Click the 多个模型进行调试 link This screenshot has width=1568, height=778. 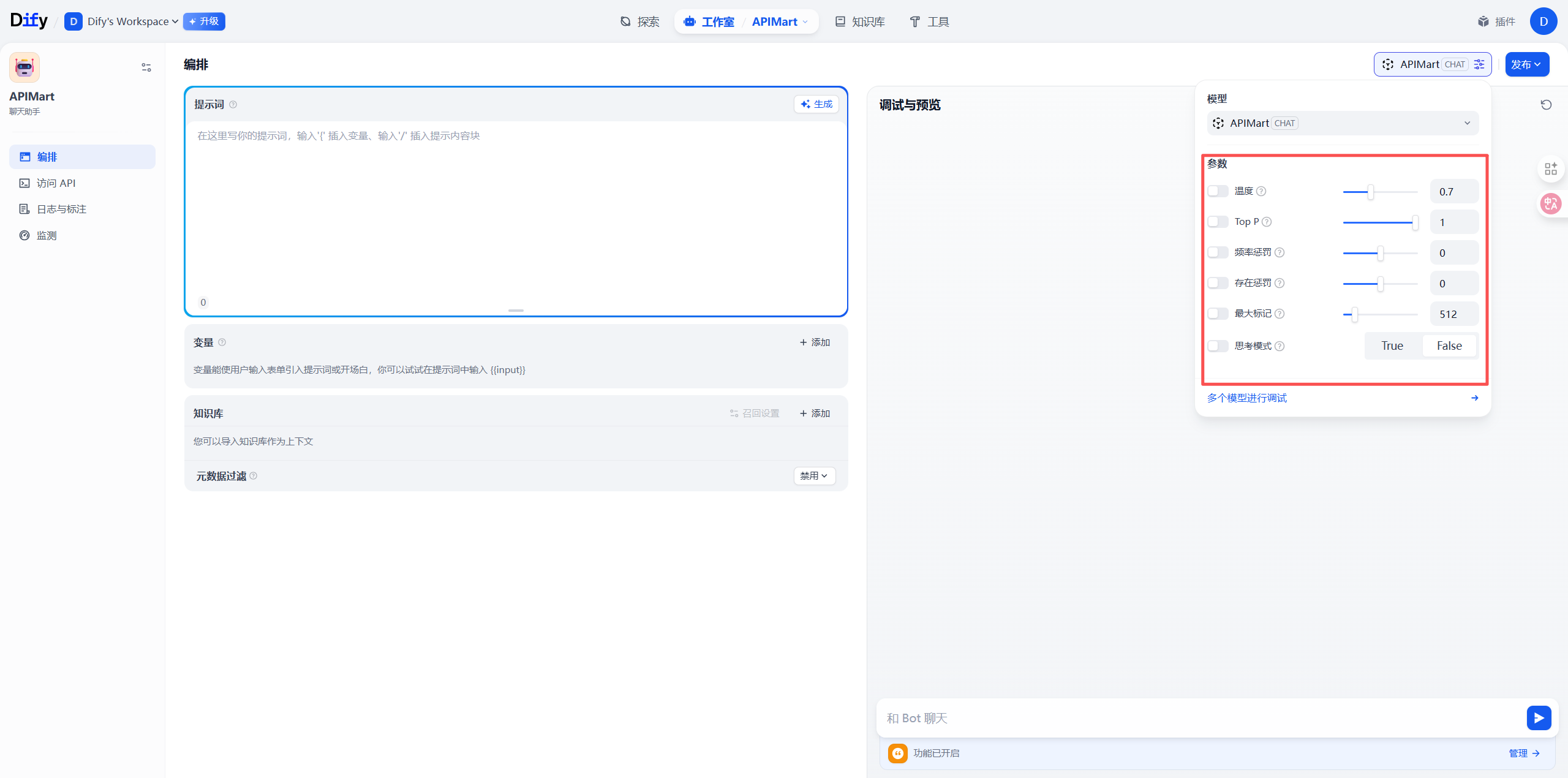pyautogui.click(x=1246, y=398)
